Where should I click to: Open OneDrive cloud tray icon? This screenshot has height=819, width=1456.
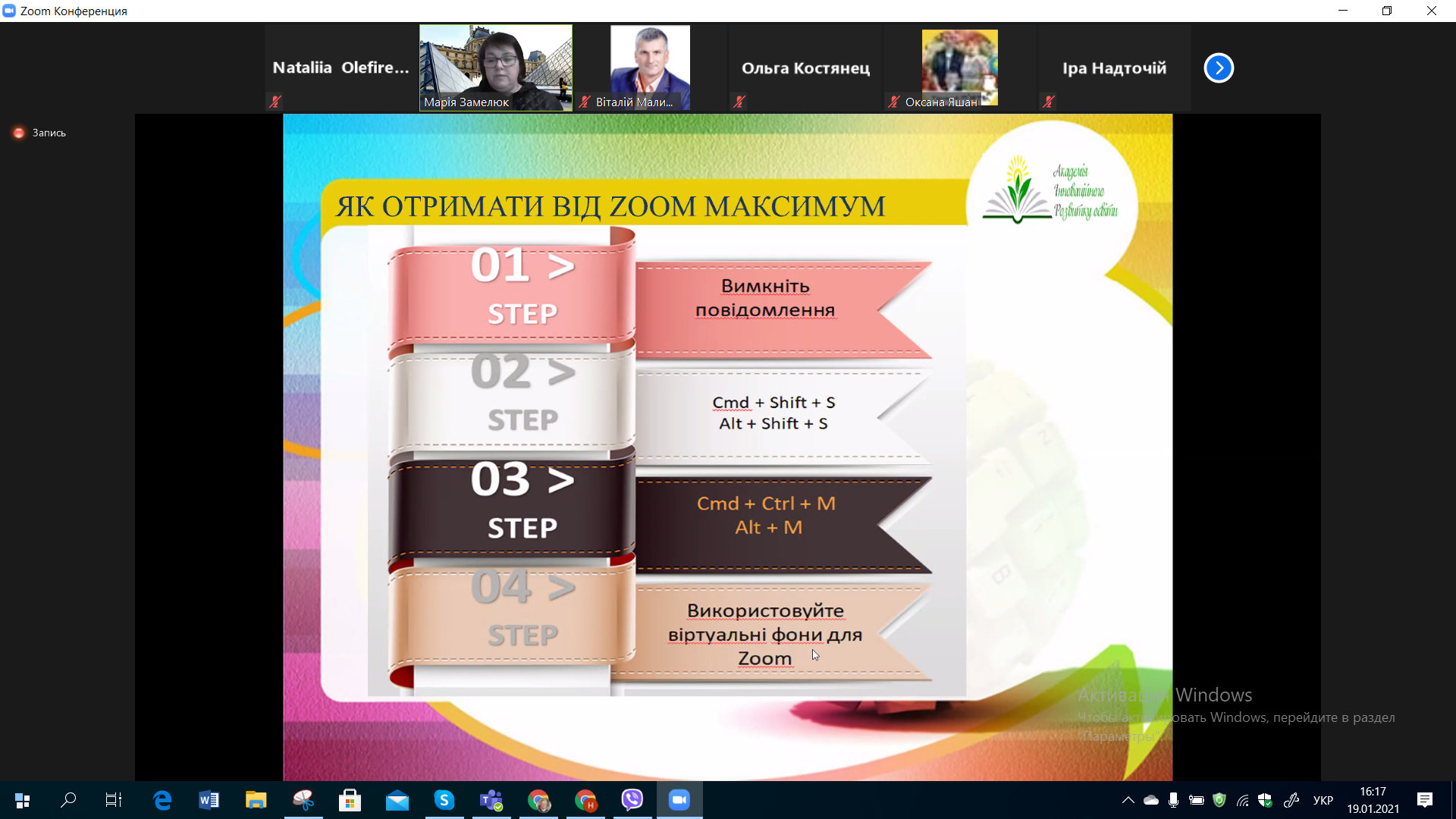(x=1151, y=800)
